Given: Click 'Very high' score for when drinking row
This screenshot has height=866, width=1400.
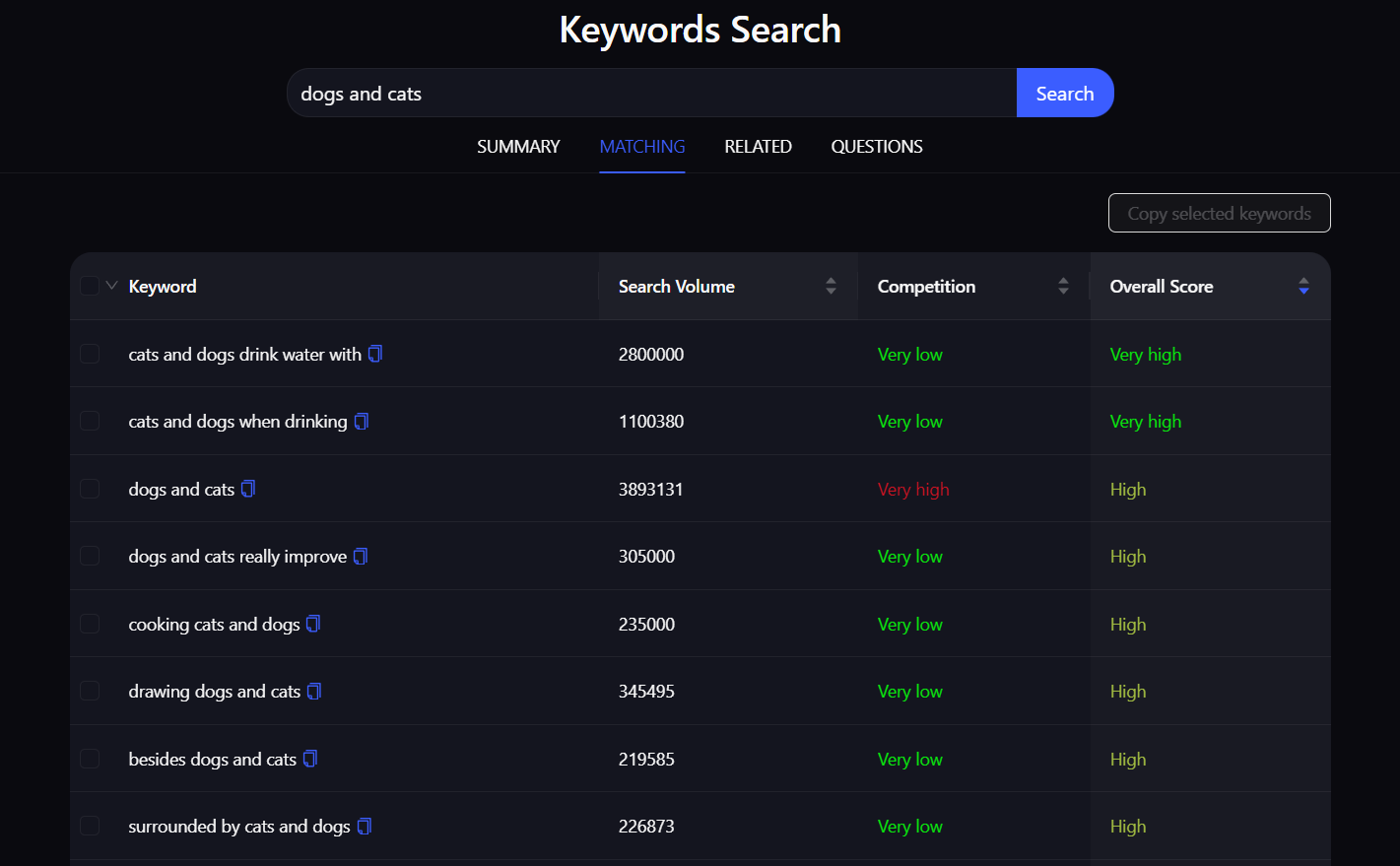Looking at the screenshot, I should tap(1146, 422).
